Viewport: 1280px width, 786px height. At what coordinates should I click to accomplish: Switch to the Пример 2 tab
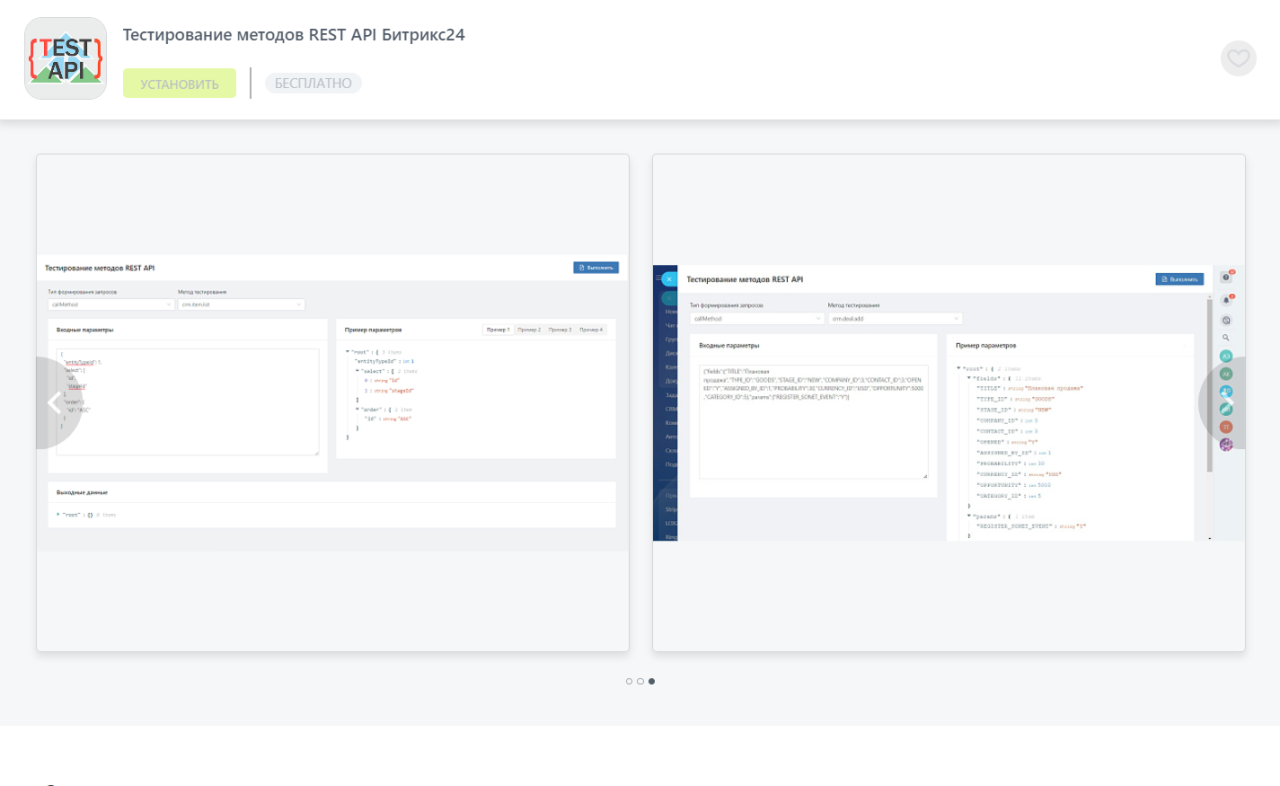coord(529,330)
